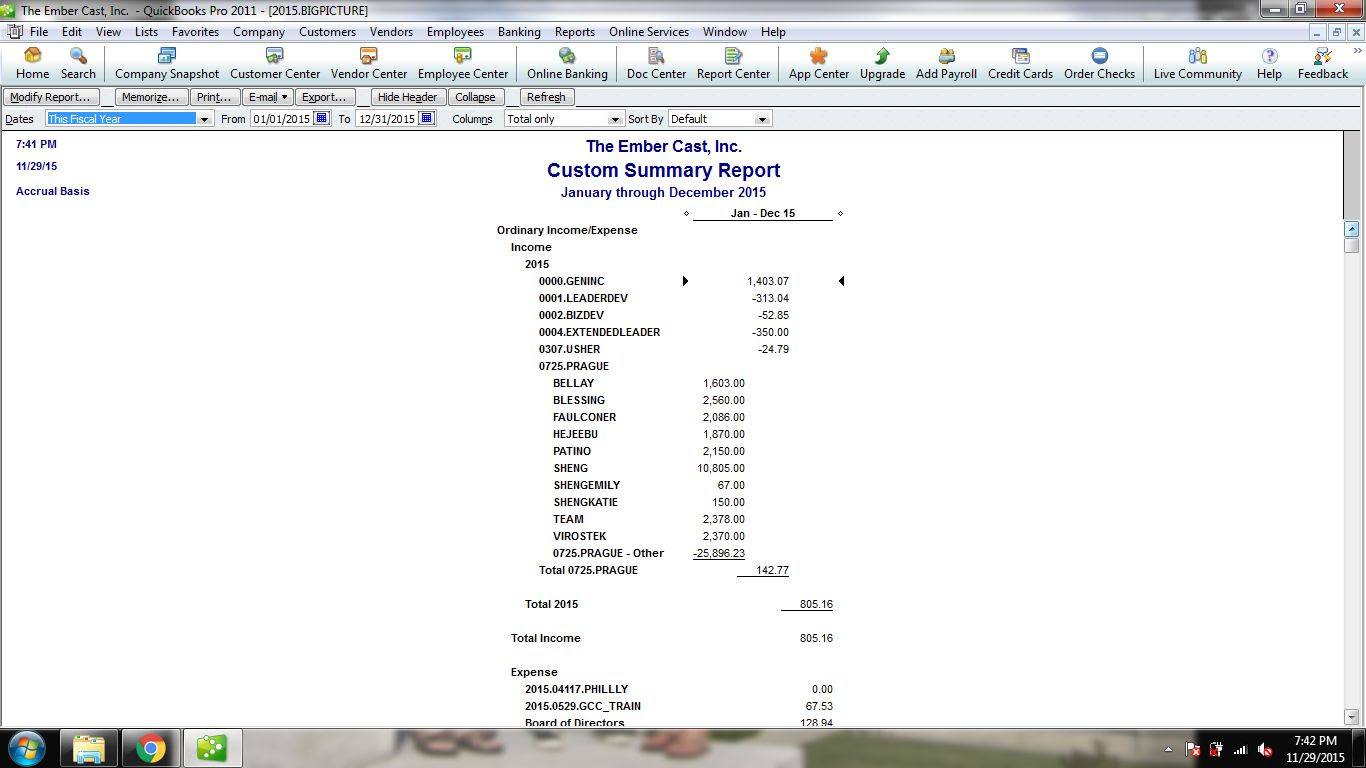
Task: Click the QuickBooks control icon beside File
Action: point(15,32)
